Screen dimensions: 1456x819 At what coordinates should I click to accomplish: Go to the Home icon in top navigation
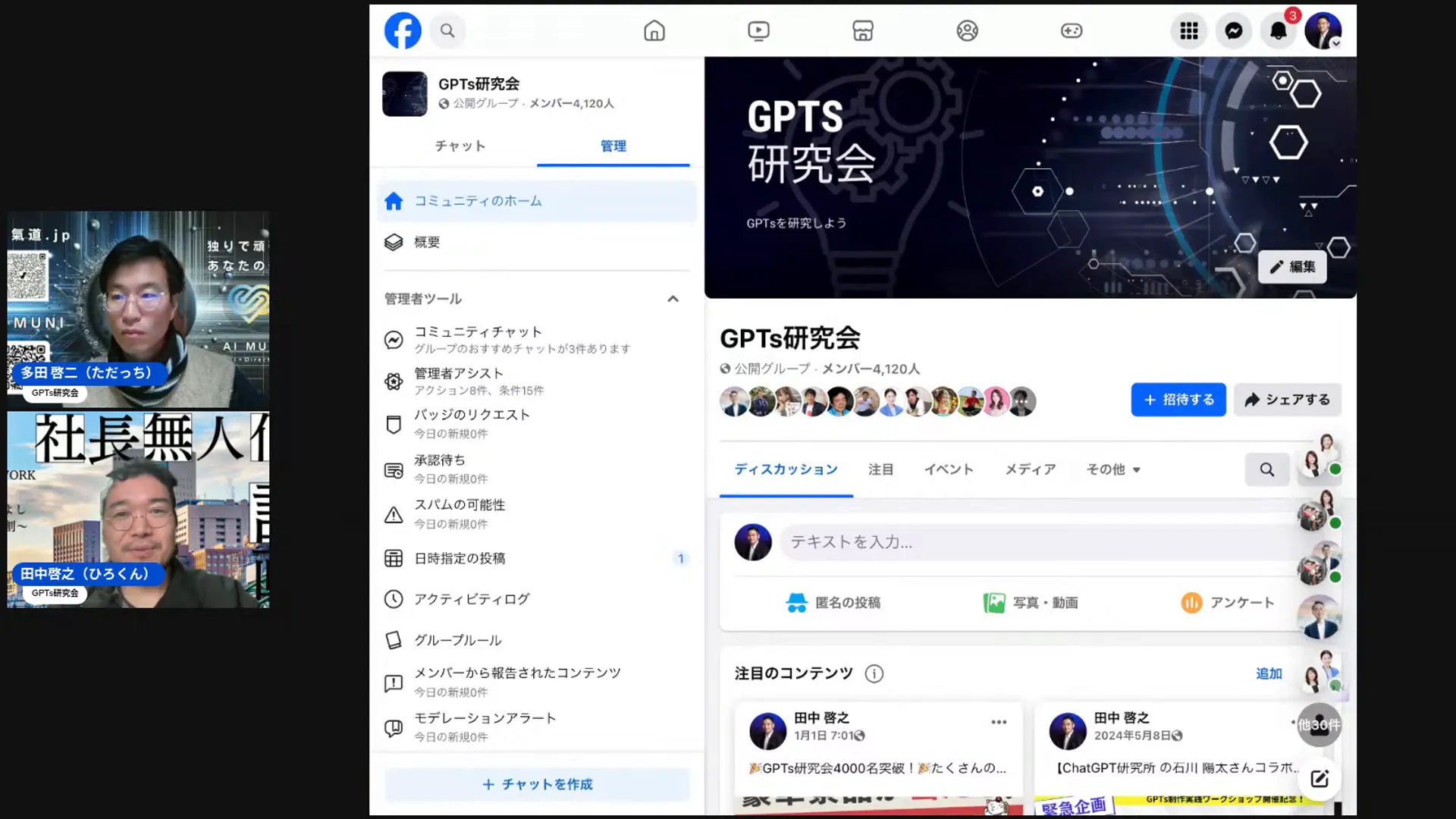654,31
